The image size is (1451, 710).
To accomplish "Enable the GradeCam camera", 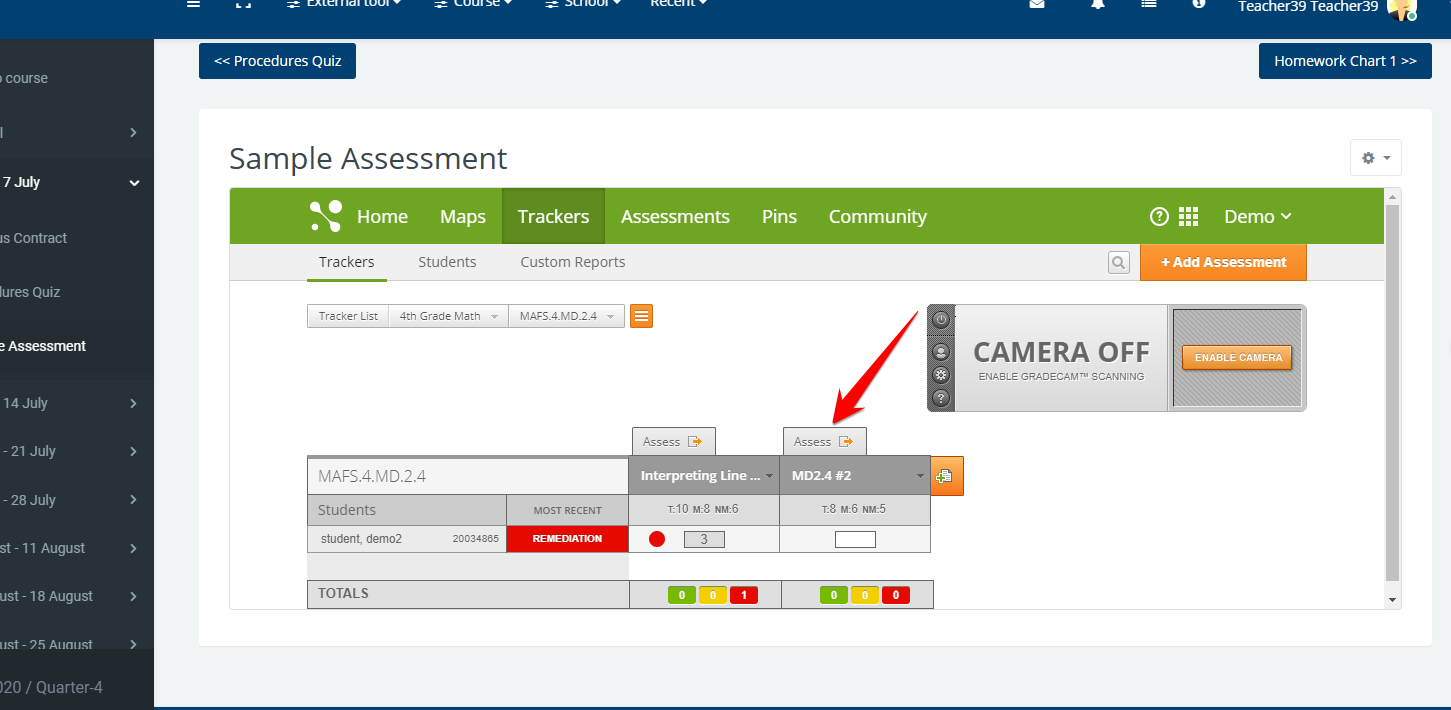I will click(x=1237, y=358).
